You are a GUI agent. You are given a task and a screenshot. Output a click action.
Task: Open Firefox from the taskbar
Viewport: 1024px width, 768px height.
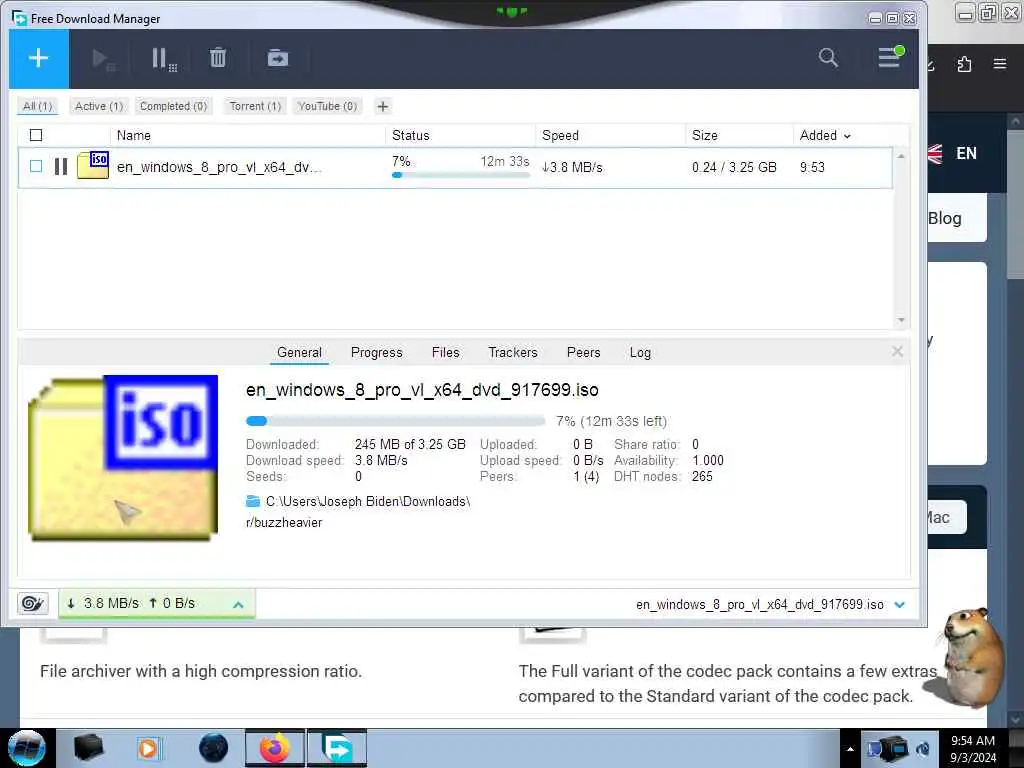click(275, 748)
